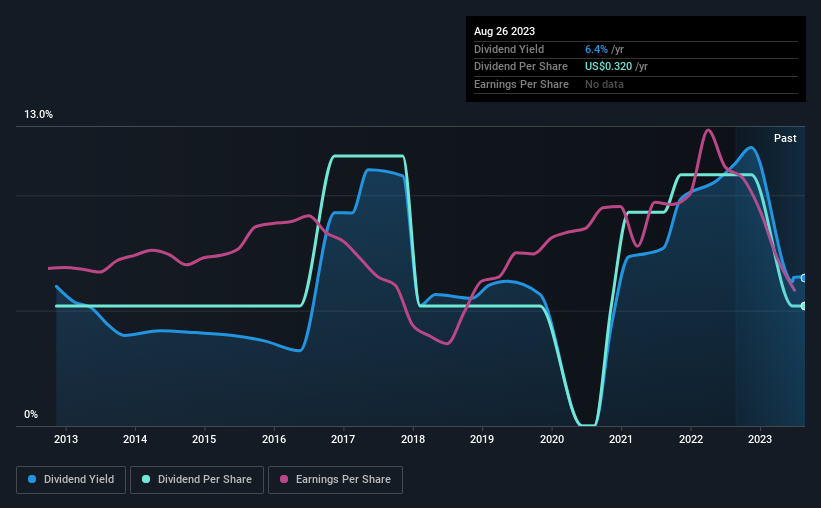Click the 0% y-axis label
The image size is (821, 508).
31,414
